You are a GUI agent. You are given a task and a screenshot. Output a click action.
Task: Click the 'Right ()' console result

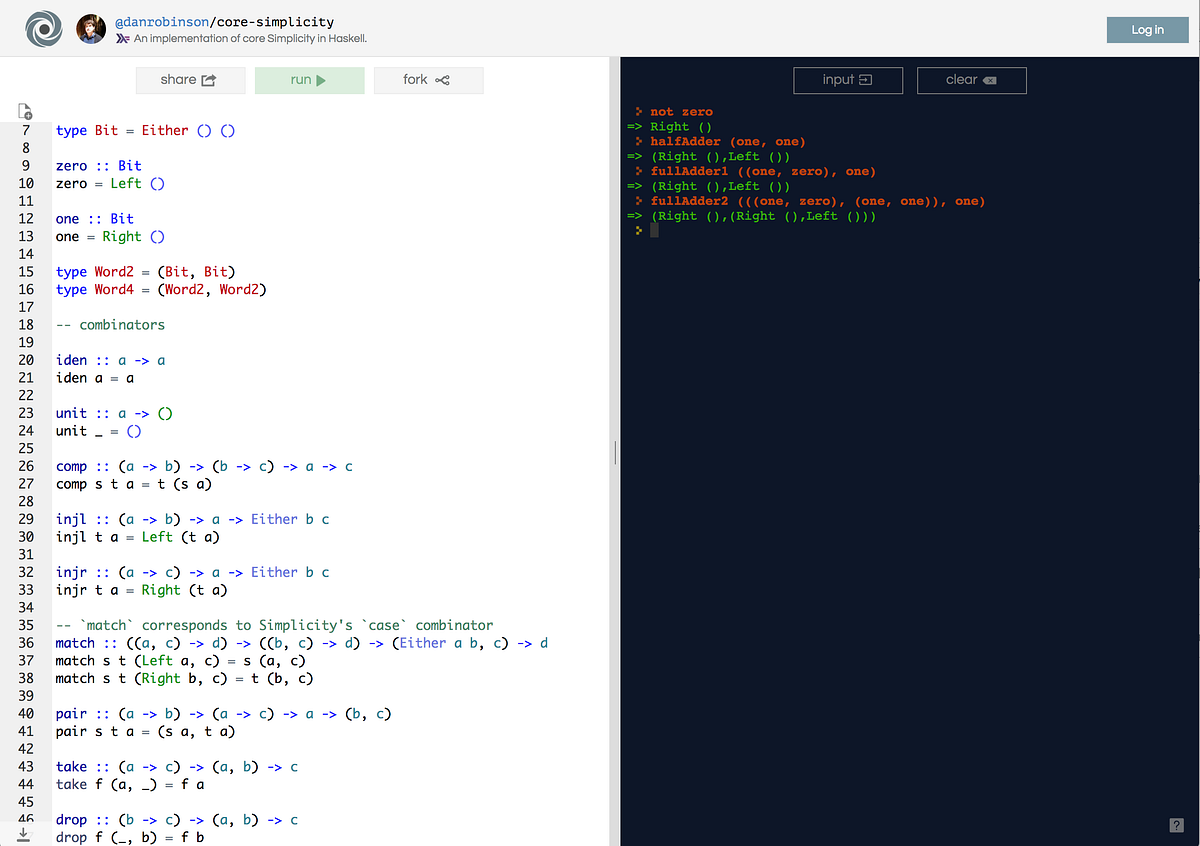coord(681,127)
